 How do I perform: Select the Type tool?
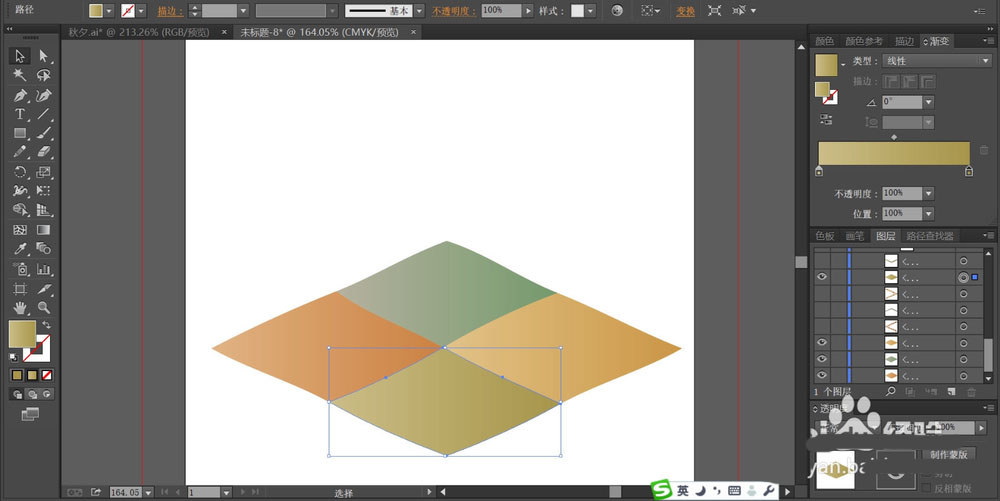coord(20,115)
